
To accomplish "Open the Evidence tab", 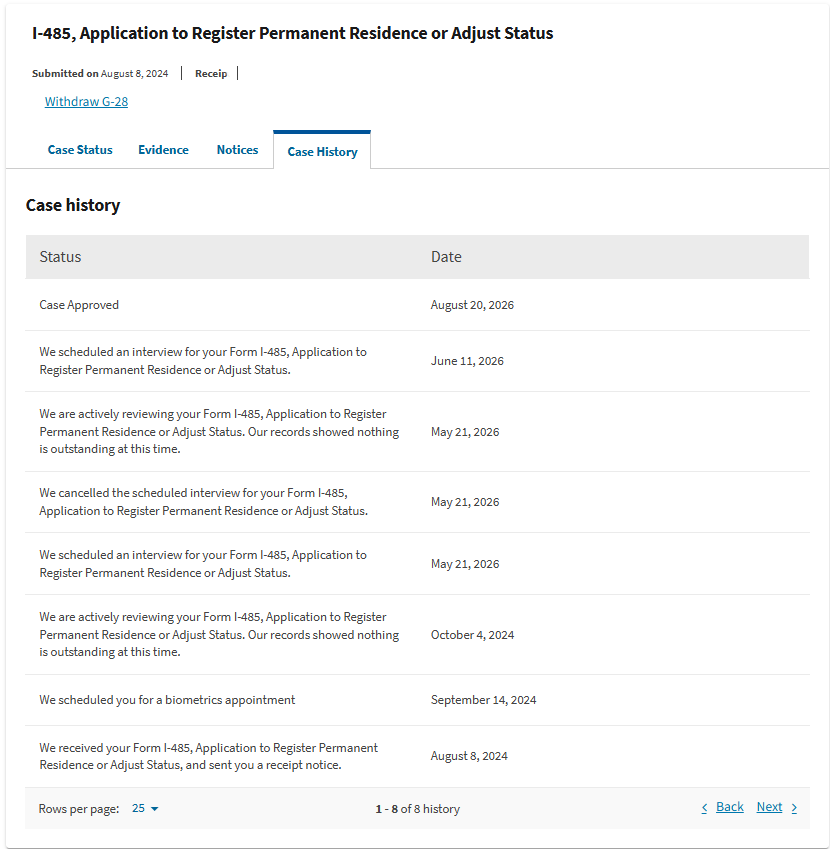I will tap(164, 150).
